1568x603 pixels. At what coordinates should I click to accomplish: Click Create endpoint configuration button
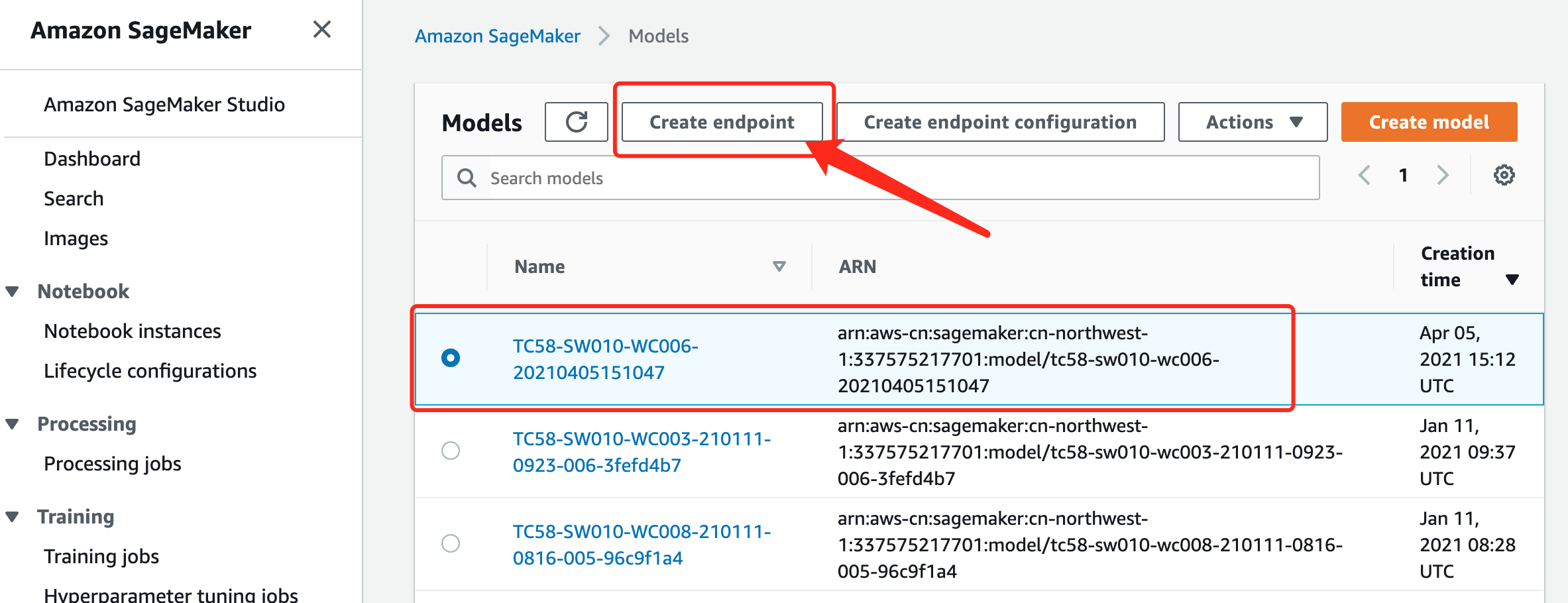pos(1000,122)
